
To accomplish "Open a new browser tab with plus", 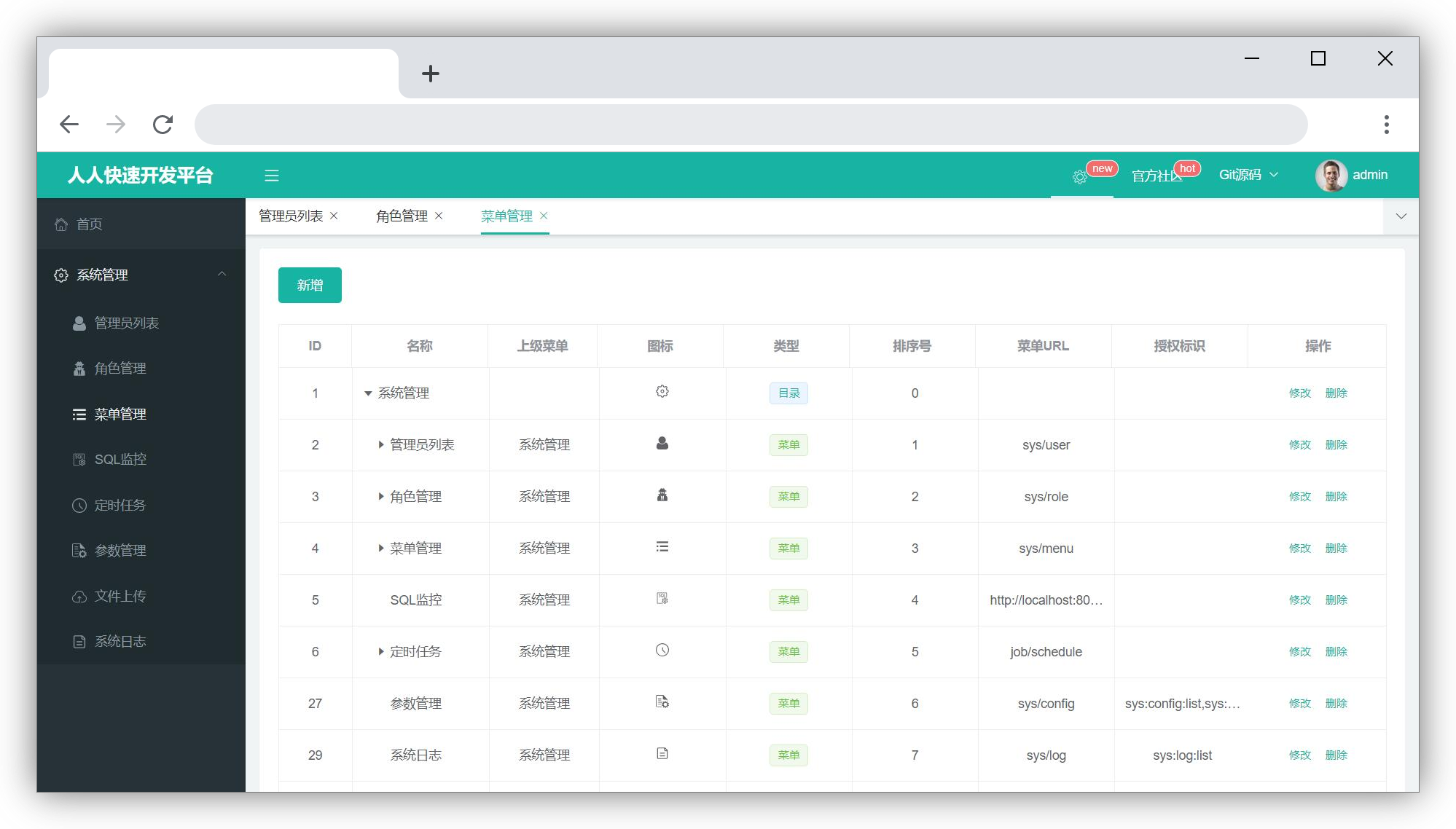I will point(430,74).
